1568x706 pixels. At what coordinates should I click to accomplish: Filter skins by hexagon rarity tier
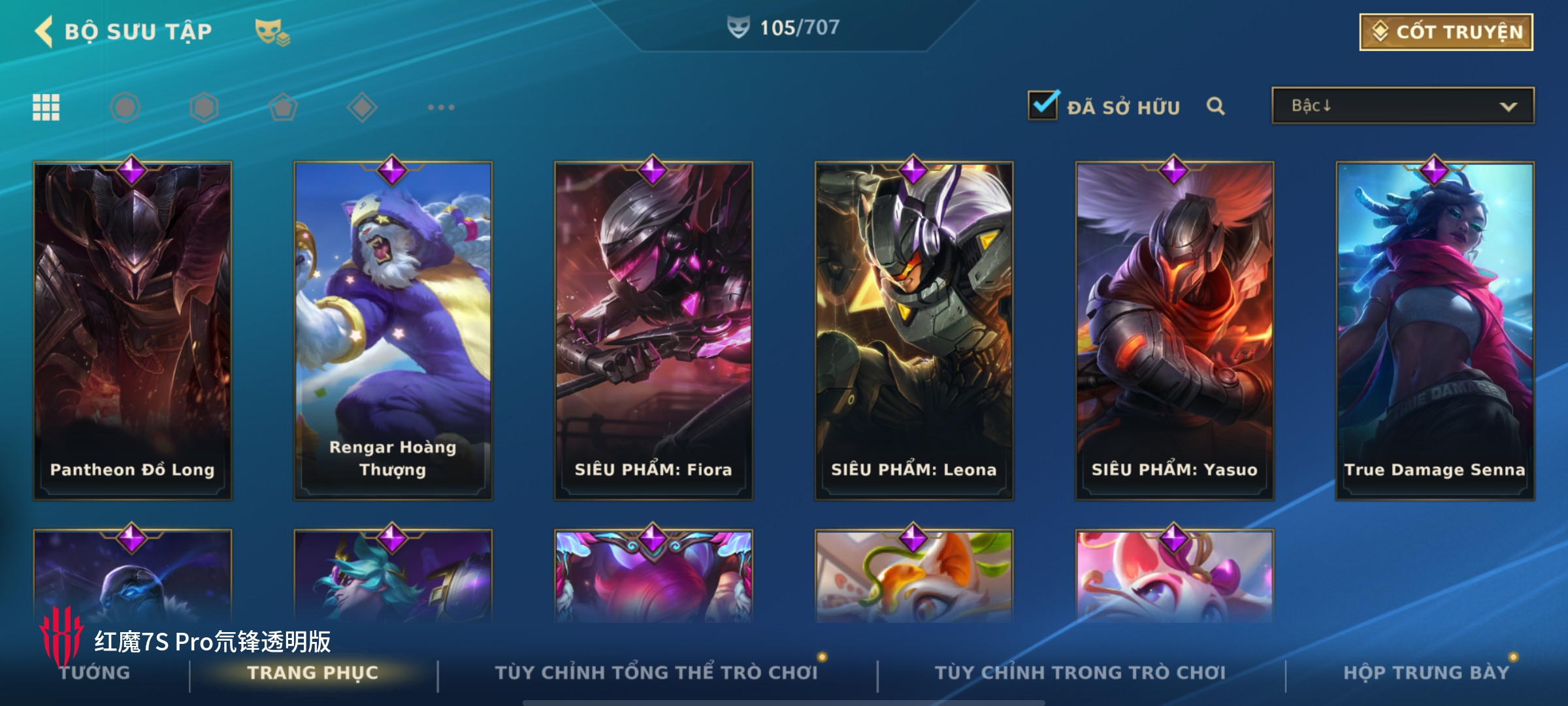tap(204, 107)
